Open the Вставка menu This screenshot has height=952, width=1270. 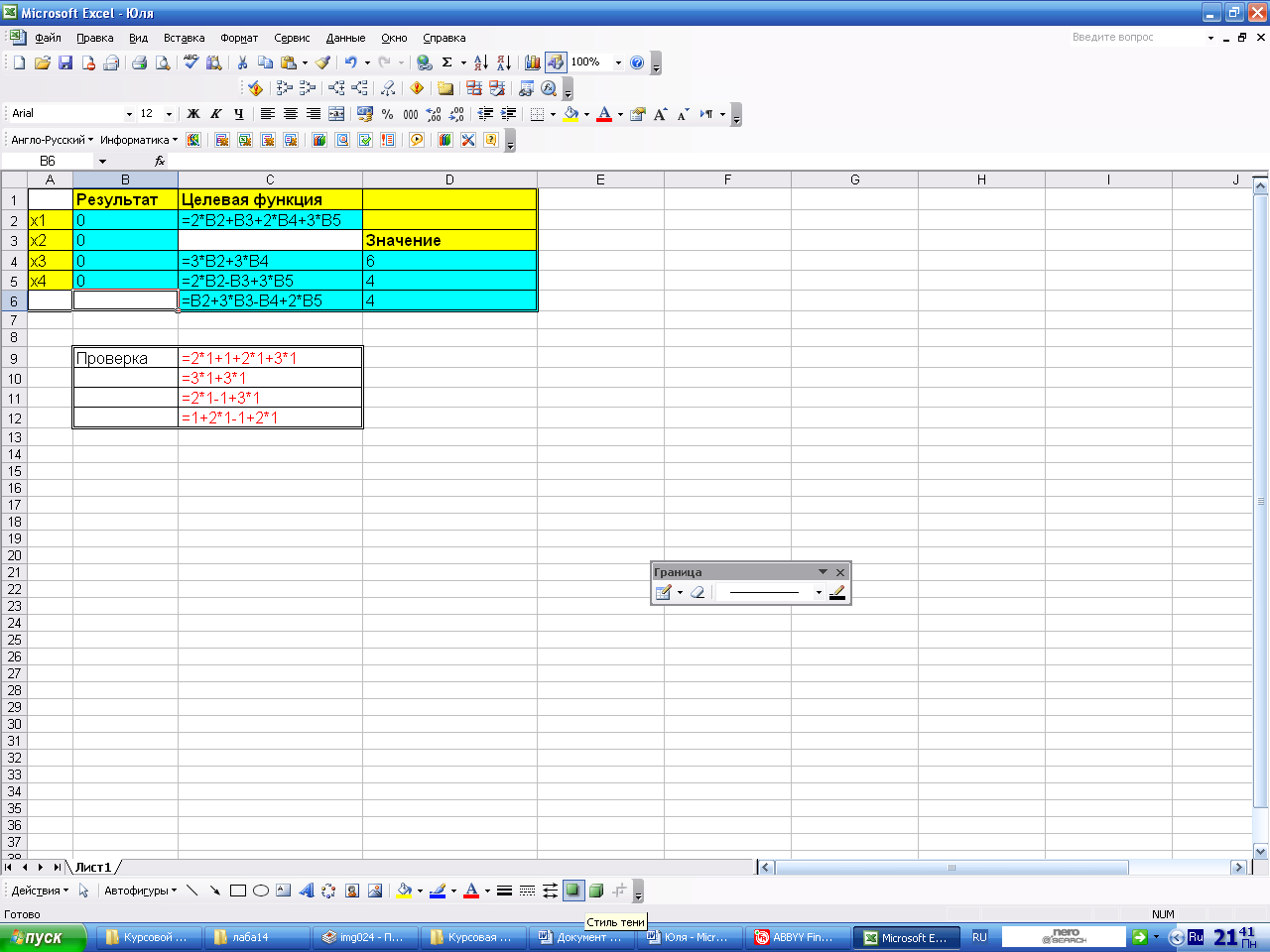point(185,38)
